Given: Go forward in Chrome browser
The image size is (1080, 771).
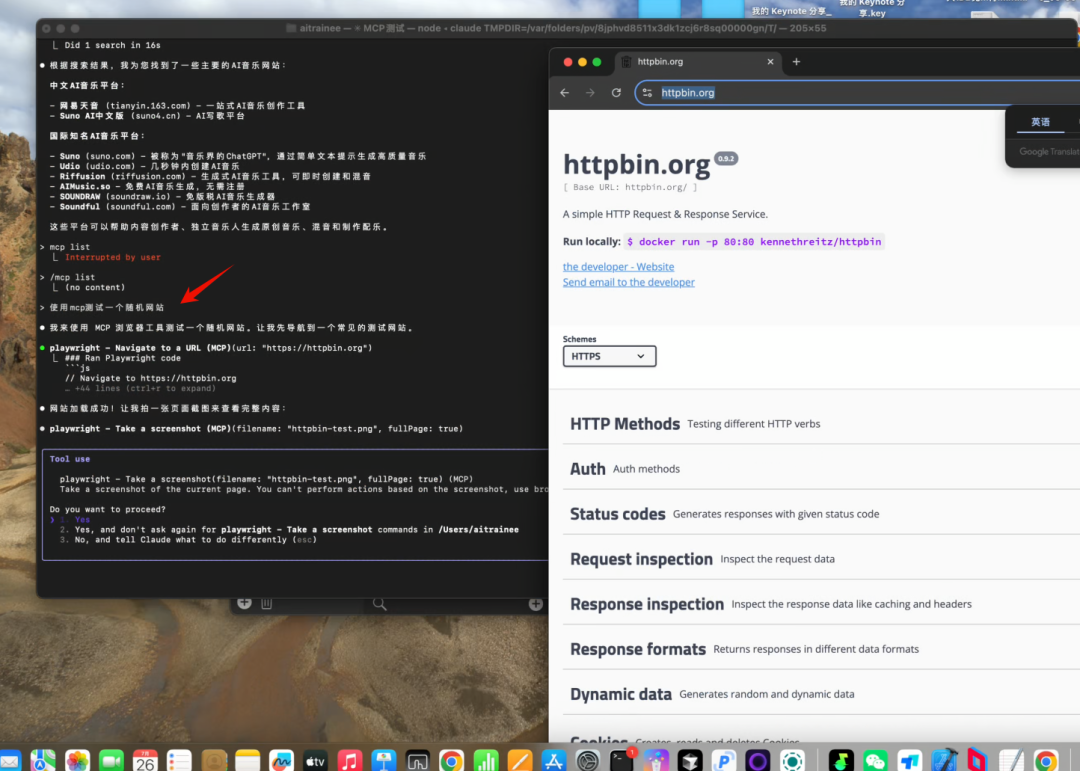Looking at the screenshot, I should (x=590, y=92).
